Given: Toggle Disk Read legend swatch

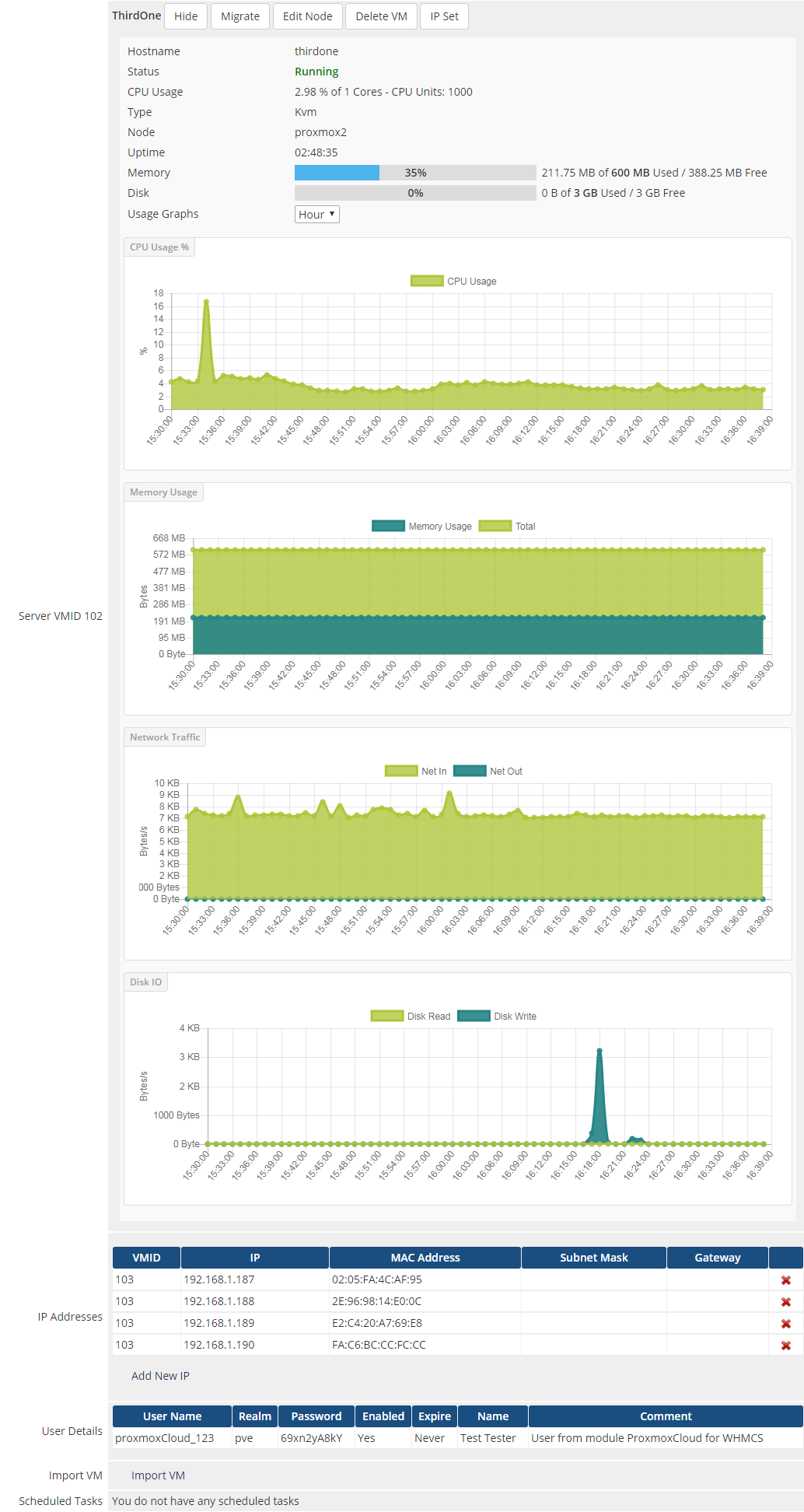Looking at the screenshot, I should click(x=387, y=1016).
